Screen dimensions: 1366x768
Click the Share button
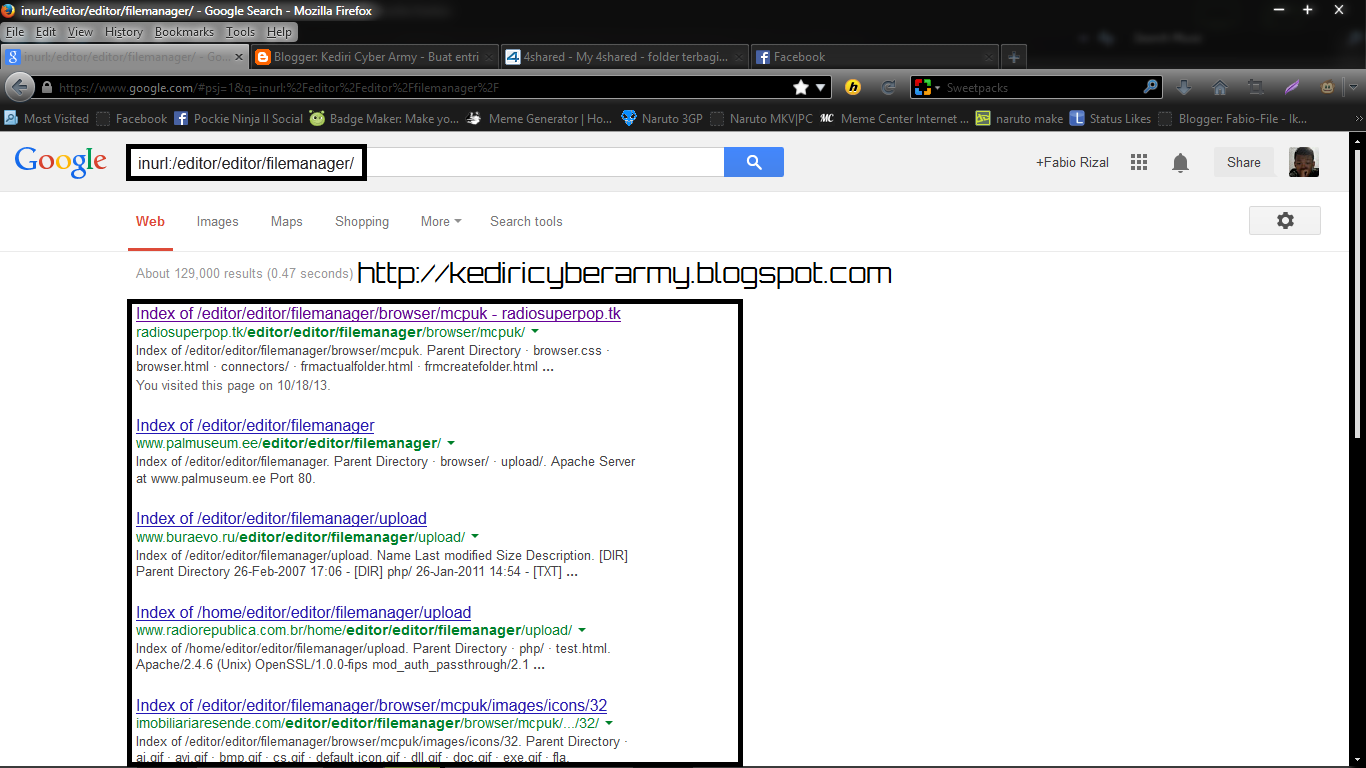point(1244,162)
